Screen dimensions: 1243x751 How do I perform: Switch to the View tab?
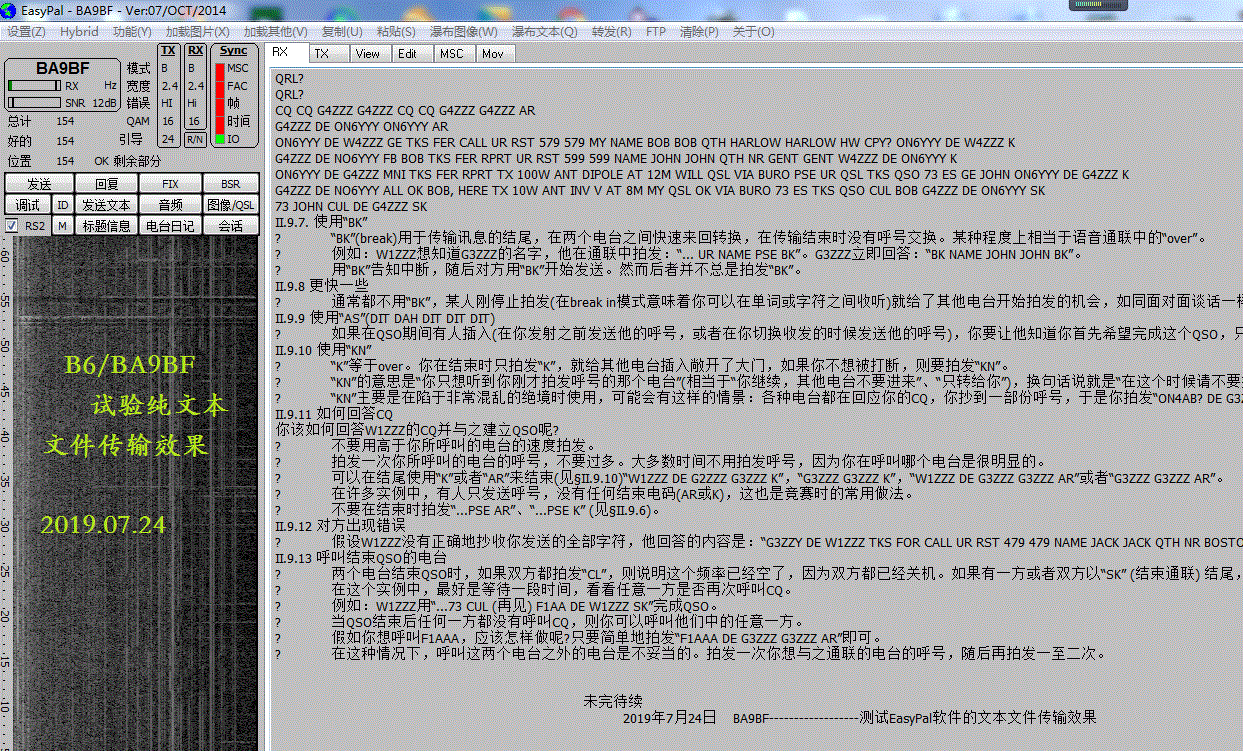coord(368,54)
